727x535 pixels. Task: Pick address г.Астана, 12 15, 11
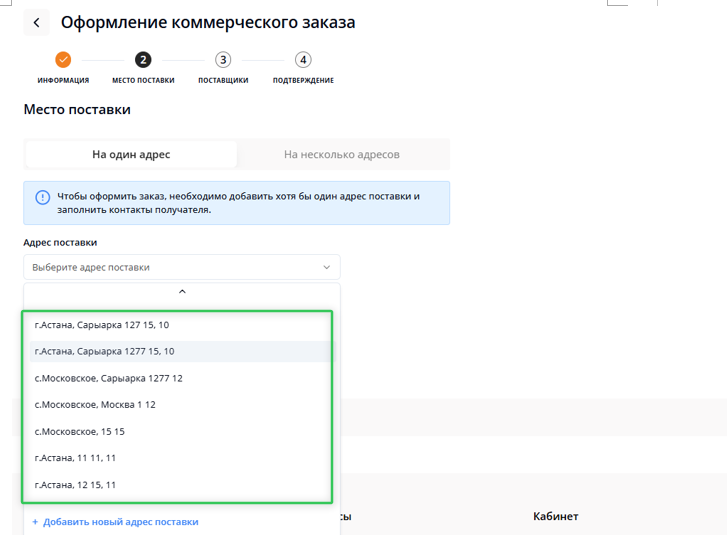[x=75, y=485]
